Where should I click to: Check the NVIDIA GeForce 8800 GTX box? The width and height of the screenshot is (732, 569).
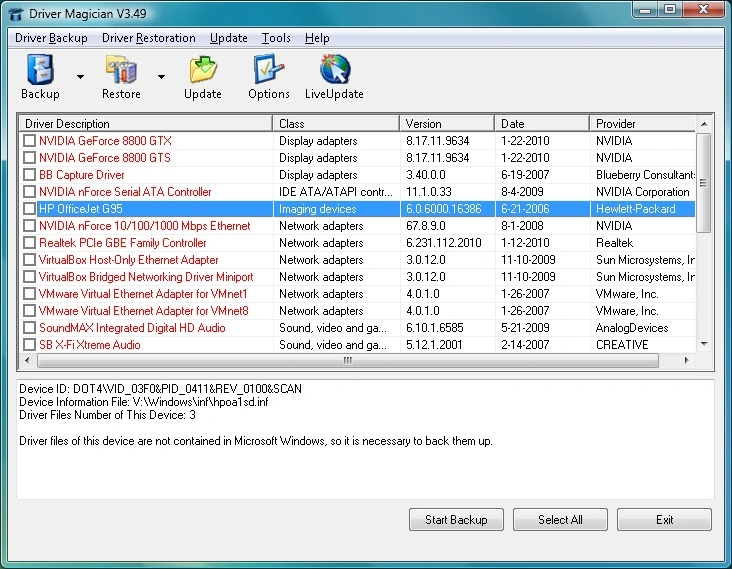[x=30, y=141]
